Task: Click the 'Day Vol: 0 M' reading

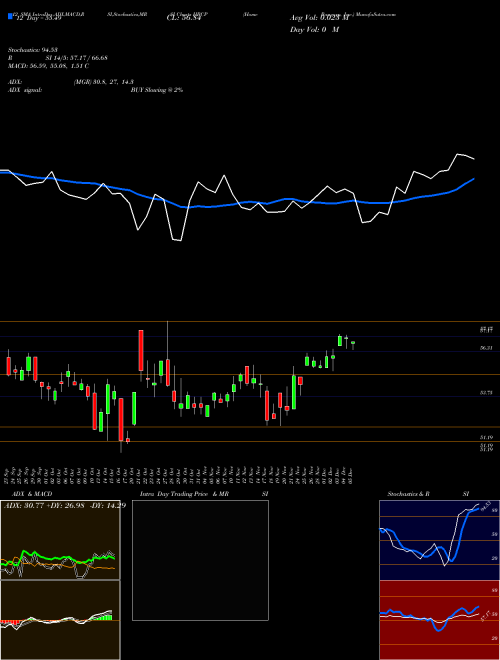Action: (314, 29)
